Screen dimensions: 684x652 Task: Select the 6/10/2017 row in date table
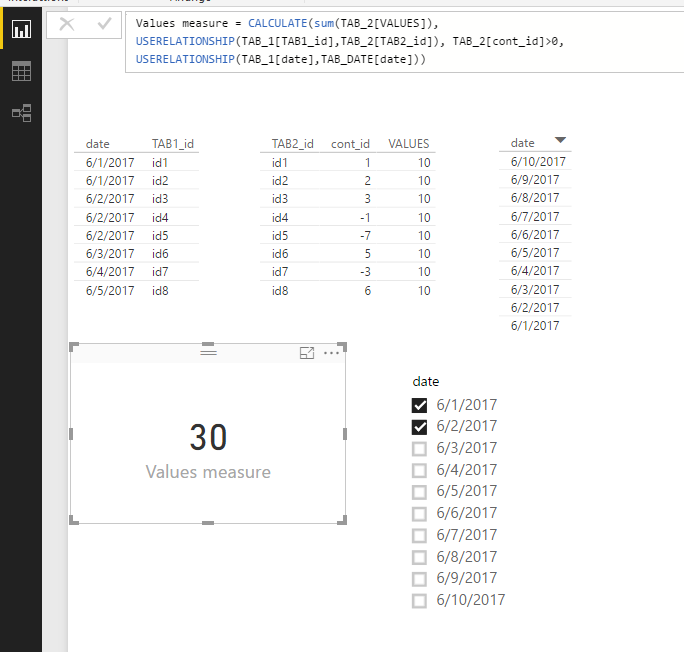[538, 162]
